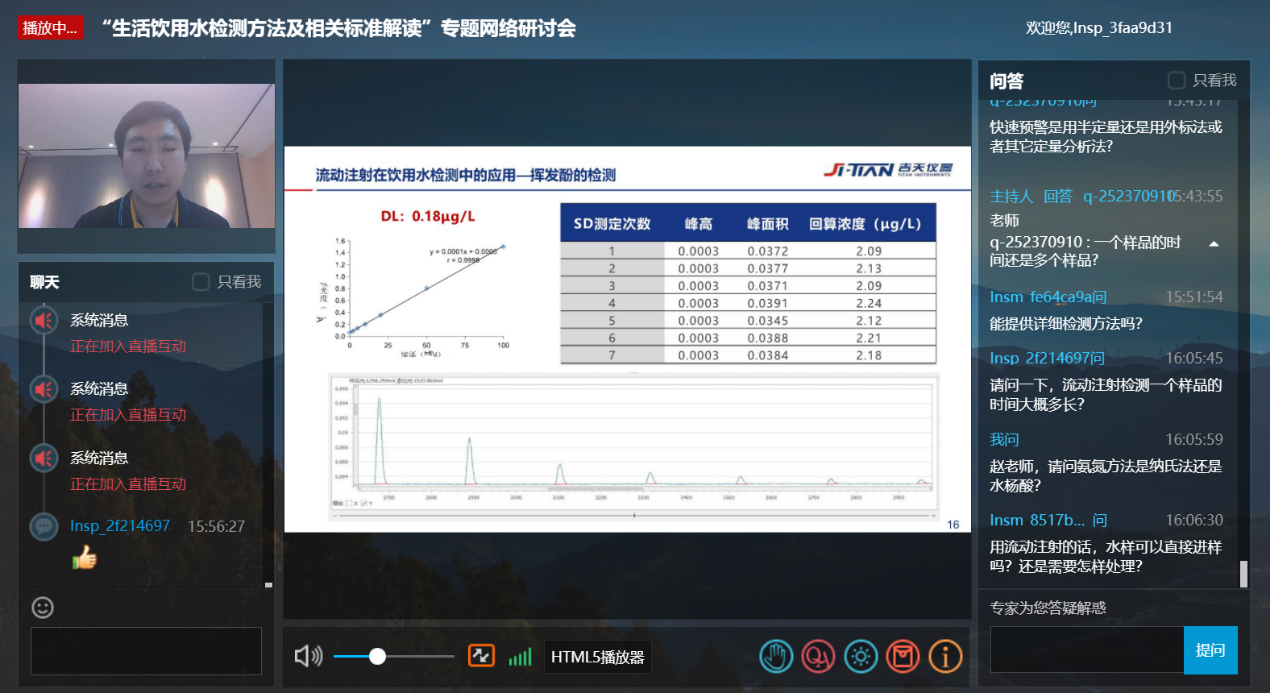Click the orange fullscreen toggle icon
This screenshot has width=1270, height=693.
point(481,656)
